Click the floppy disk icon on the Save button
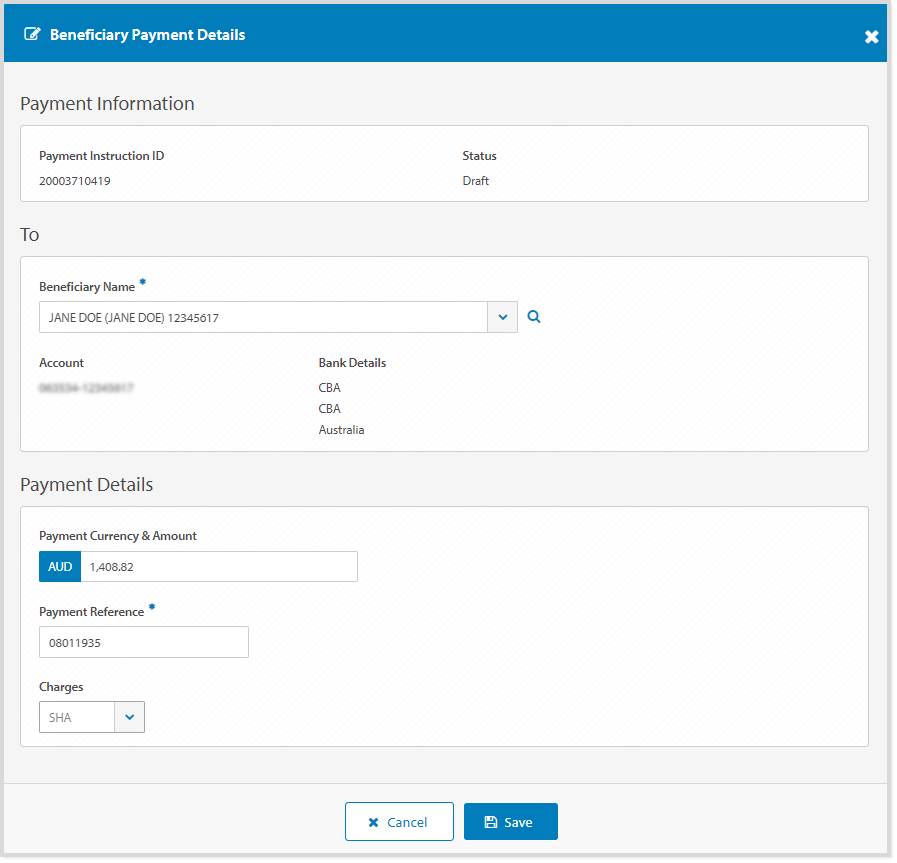 [492, 820]
